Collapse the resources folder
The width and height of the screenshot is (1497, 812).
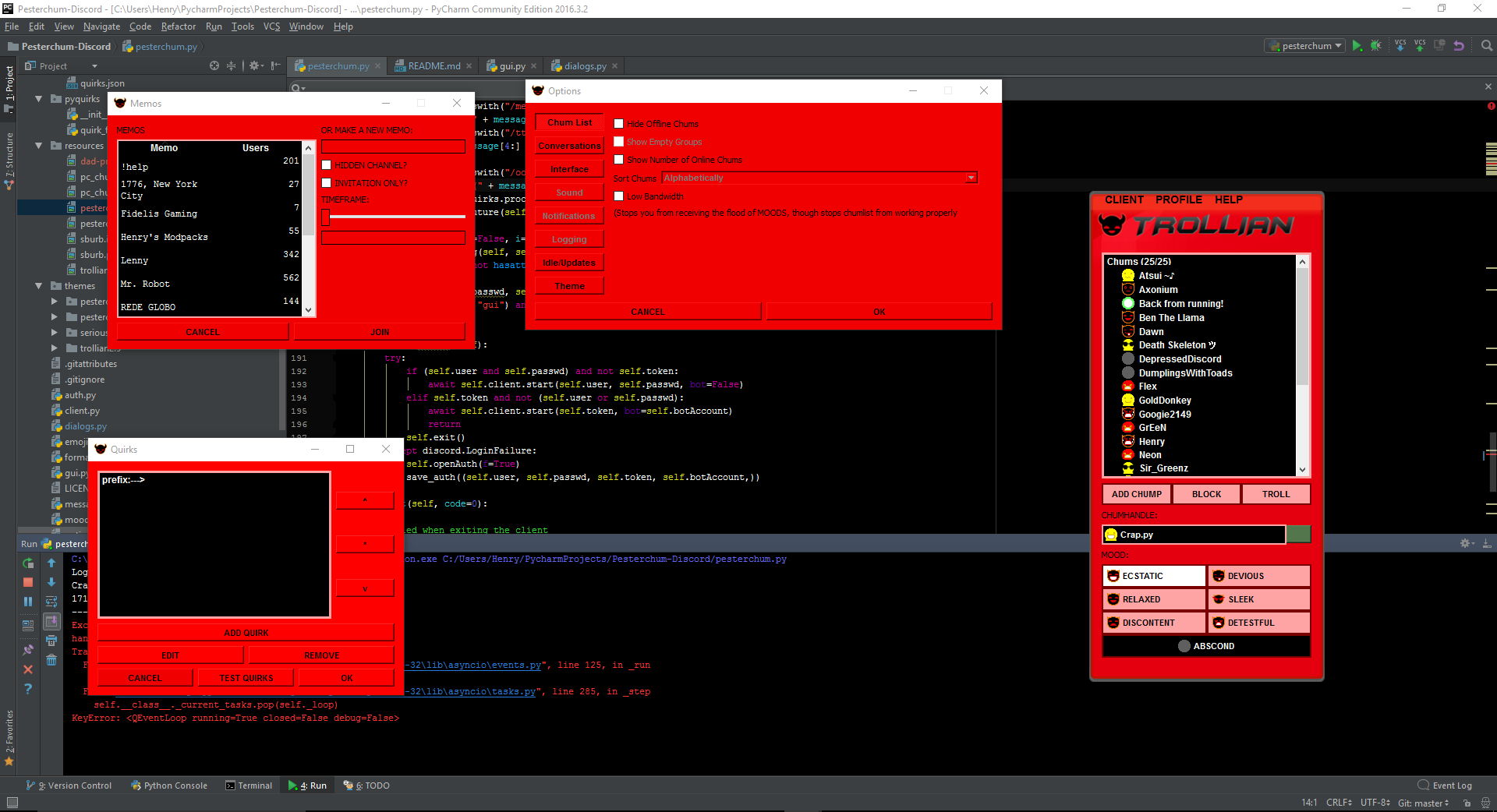39,146
